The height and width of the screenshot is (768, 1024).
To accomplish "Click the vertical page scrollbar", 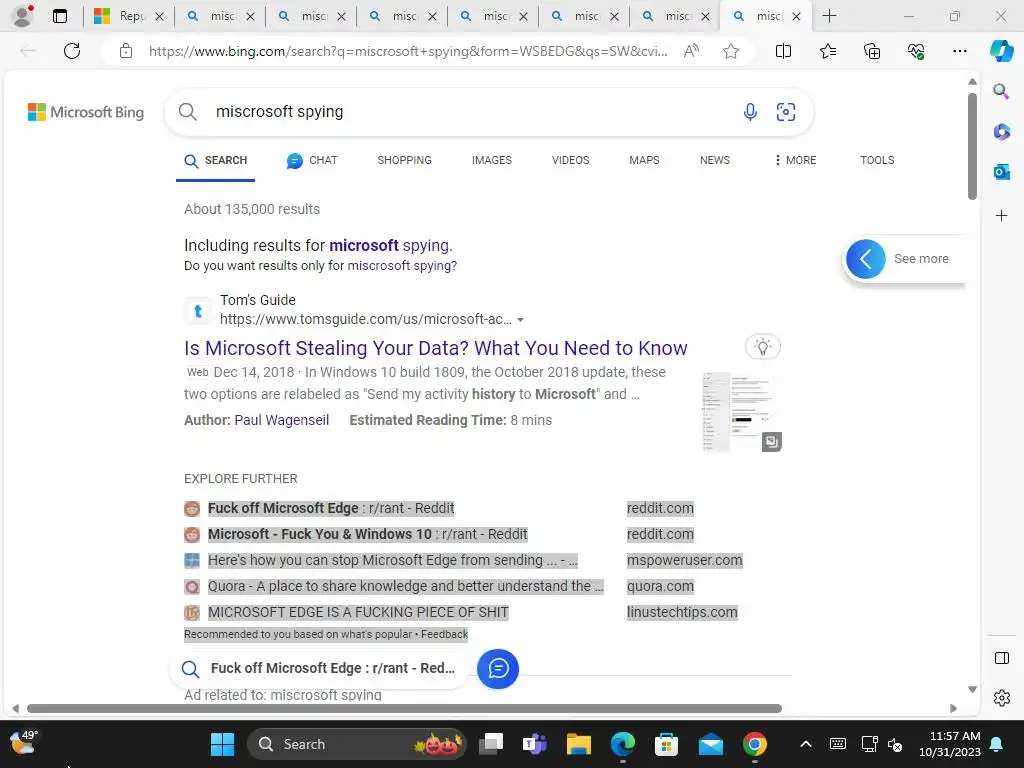I will 972,147.
